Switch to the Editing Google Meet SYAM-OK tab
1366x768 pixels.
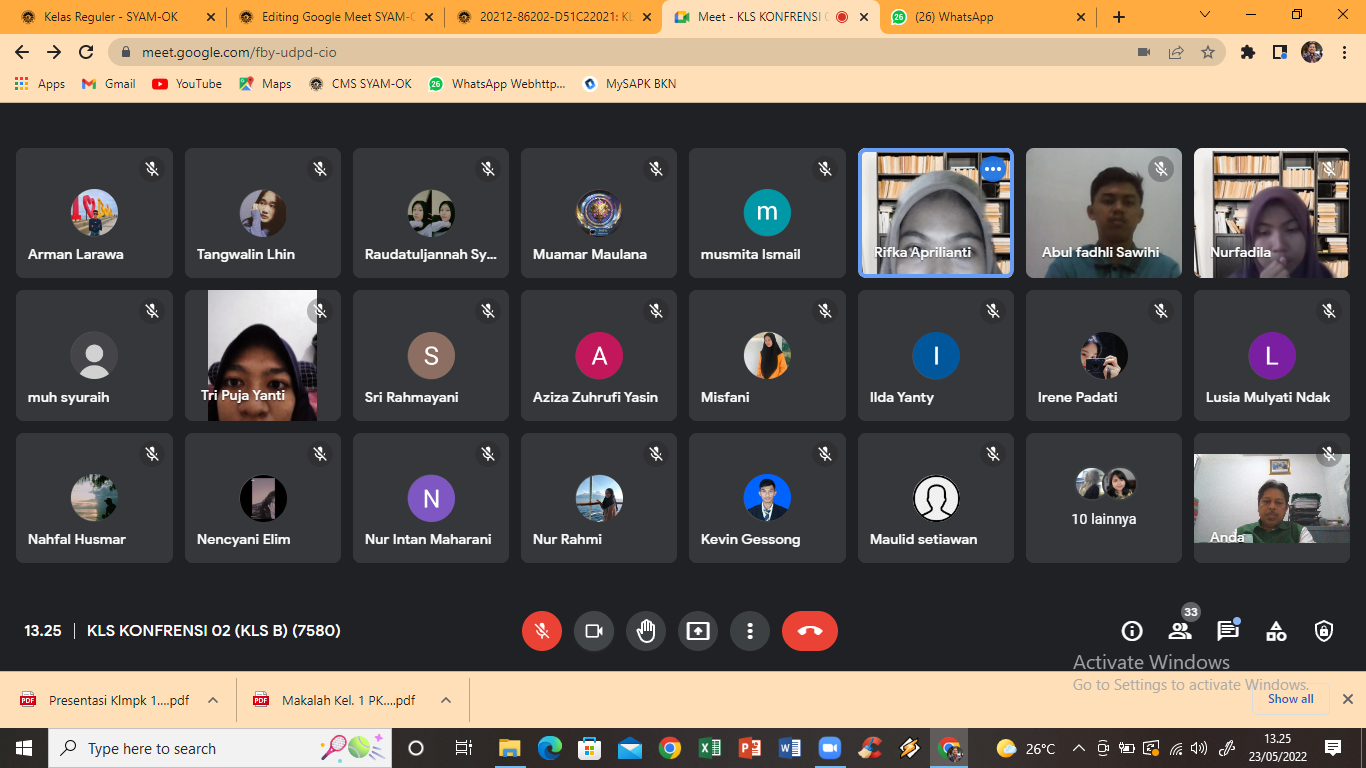(334, 17)
